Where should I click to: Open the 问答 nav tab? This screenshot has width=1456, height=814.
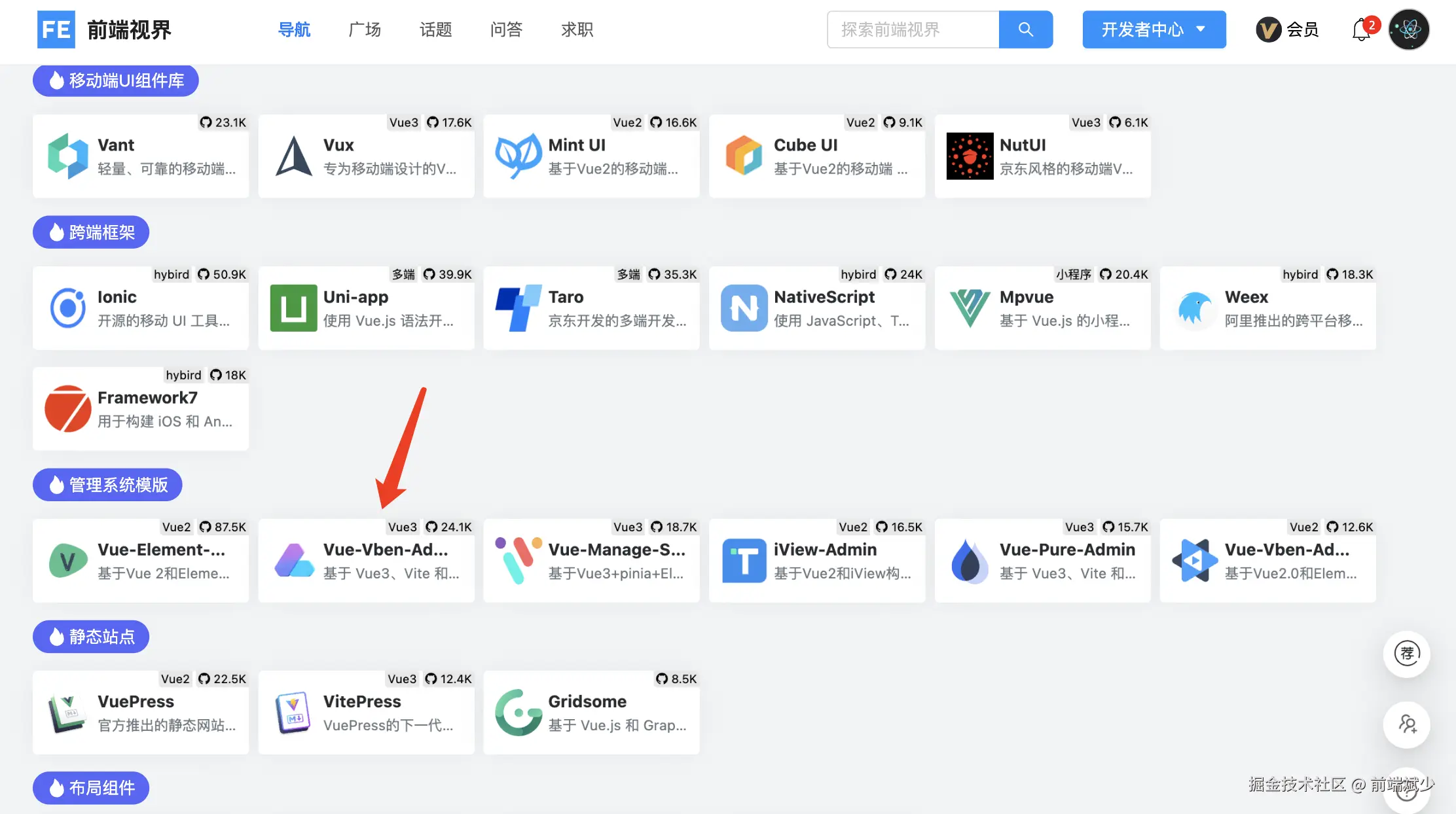506,29
